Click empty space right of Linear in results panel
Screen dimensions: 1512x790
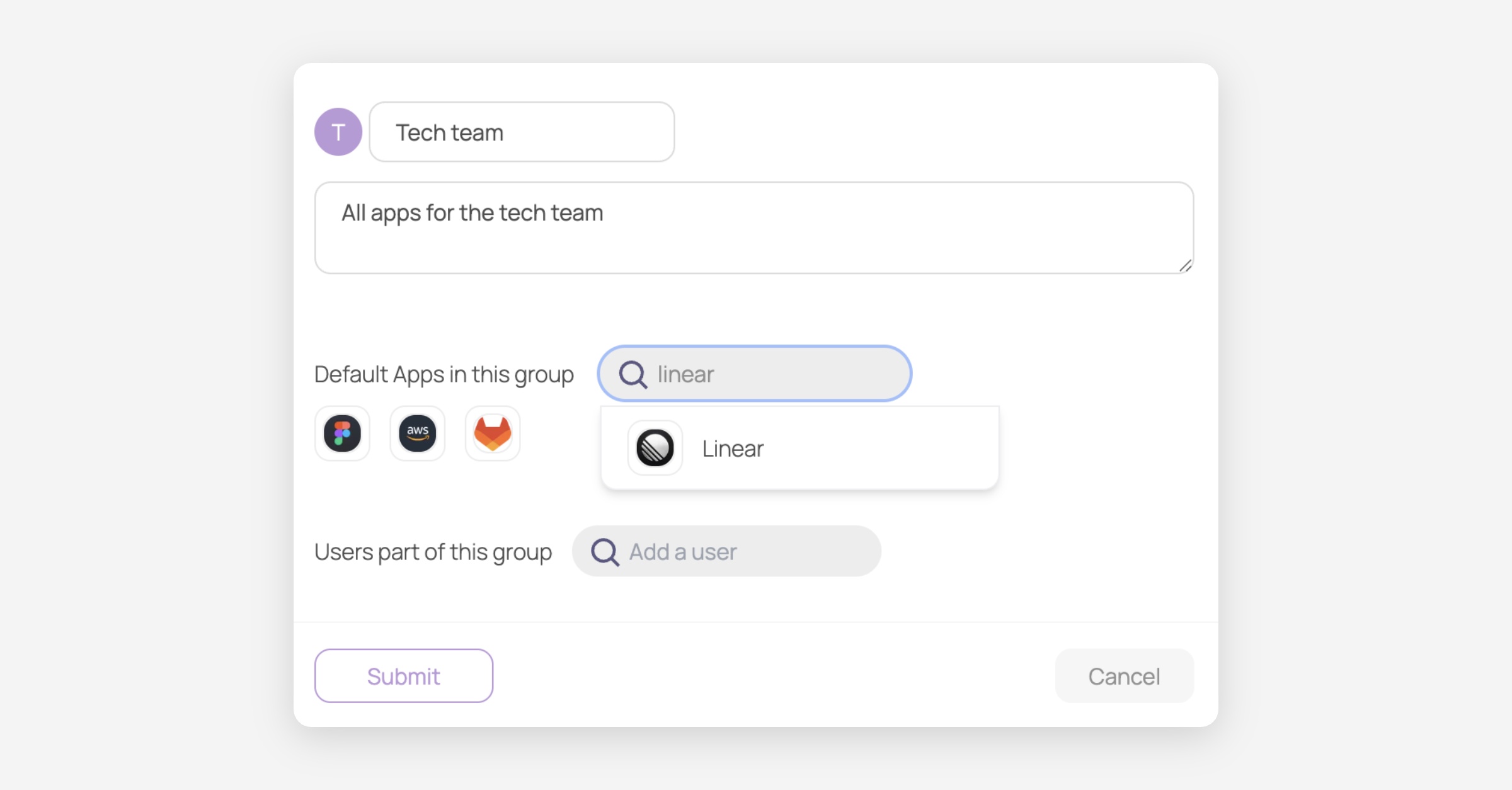tap(895, 449)
